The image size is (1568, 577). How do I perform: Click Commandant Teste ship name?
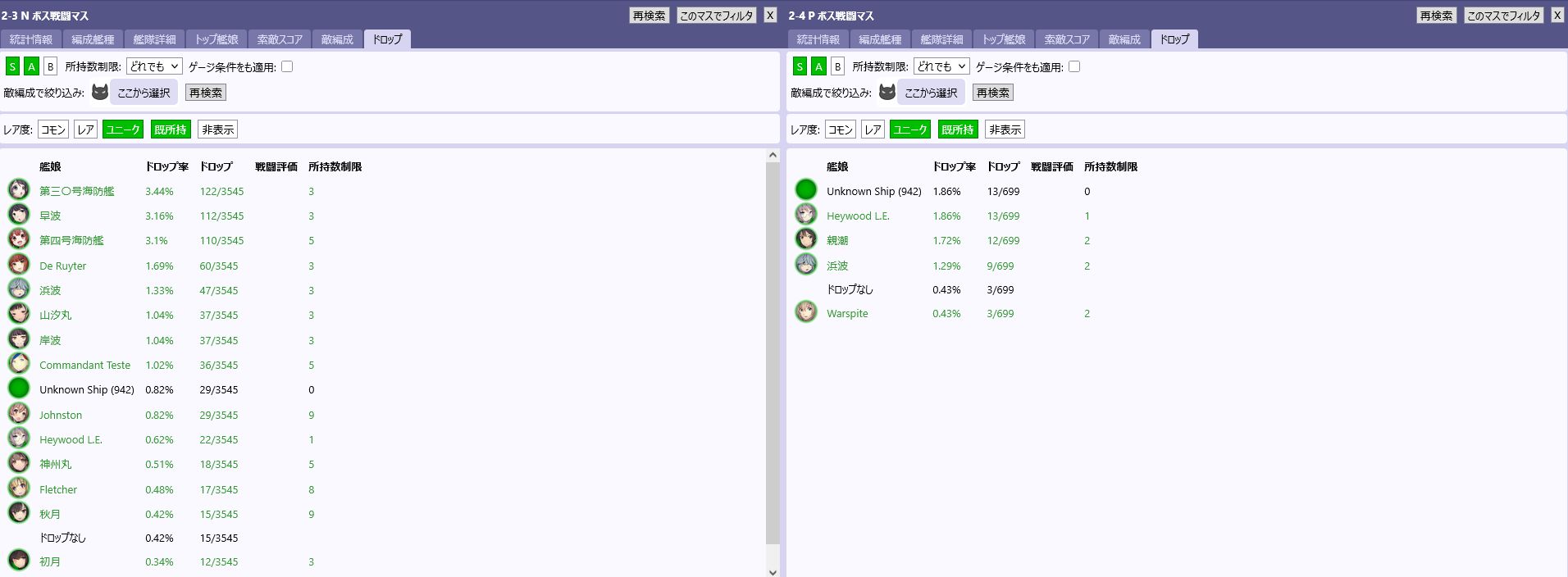click(84, 365)
